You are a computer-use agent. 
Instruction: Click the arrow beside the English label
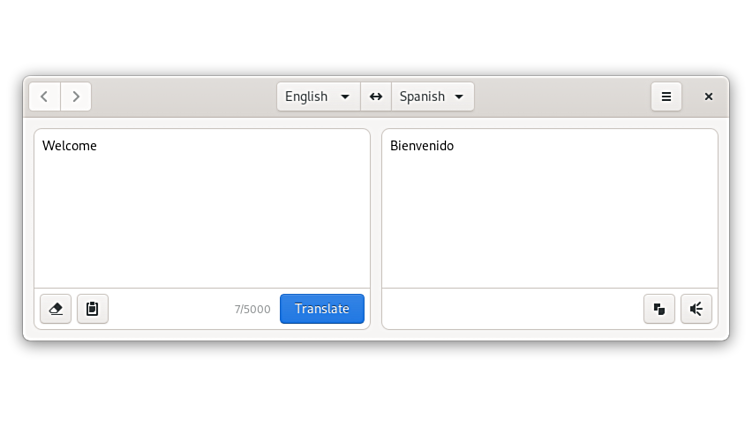pos(345,97)
